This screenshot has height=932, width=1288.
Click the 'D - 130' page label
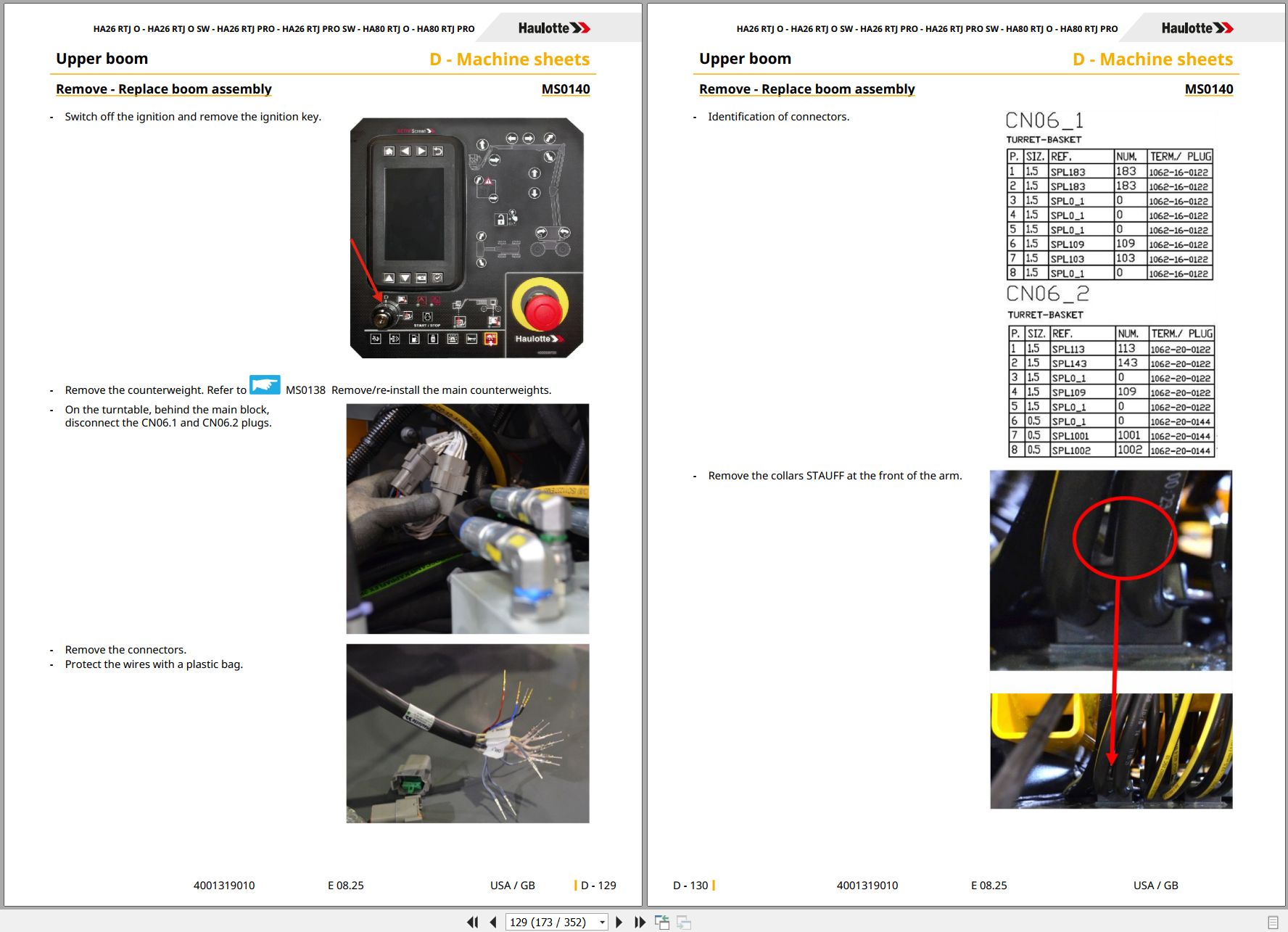[x=690, y=886]
